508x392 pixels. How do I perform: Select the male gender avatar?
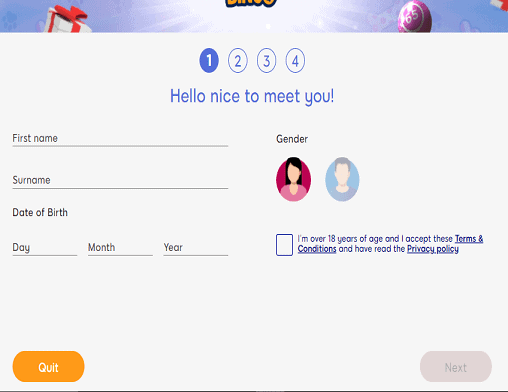(x=342, y=179)
